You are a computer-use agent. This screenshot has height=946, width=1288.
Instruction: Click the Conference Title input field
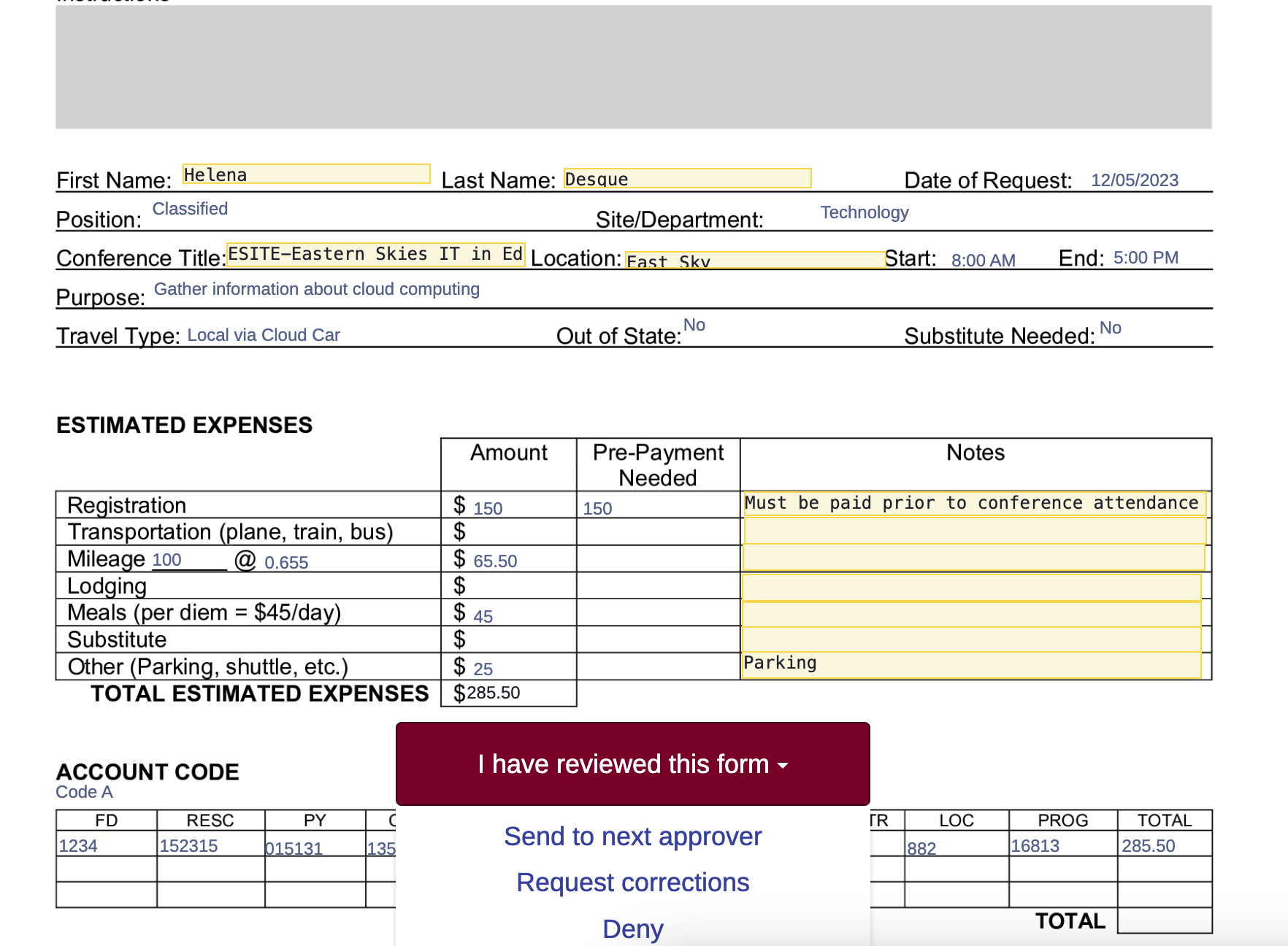coord(375,254)
